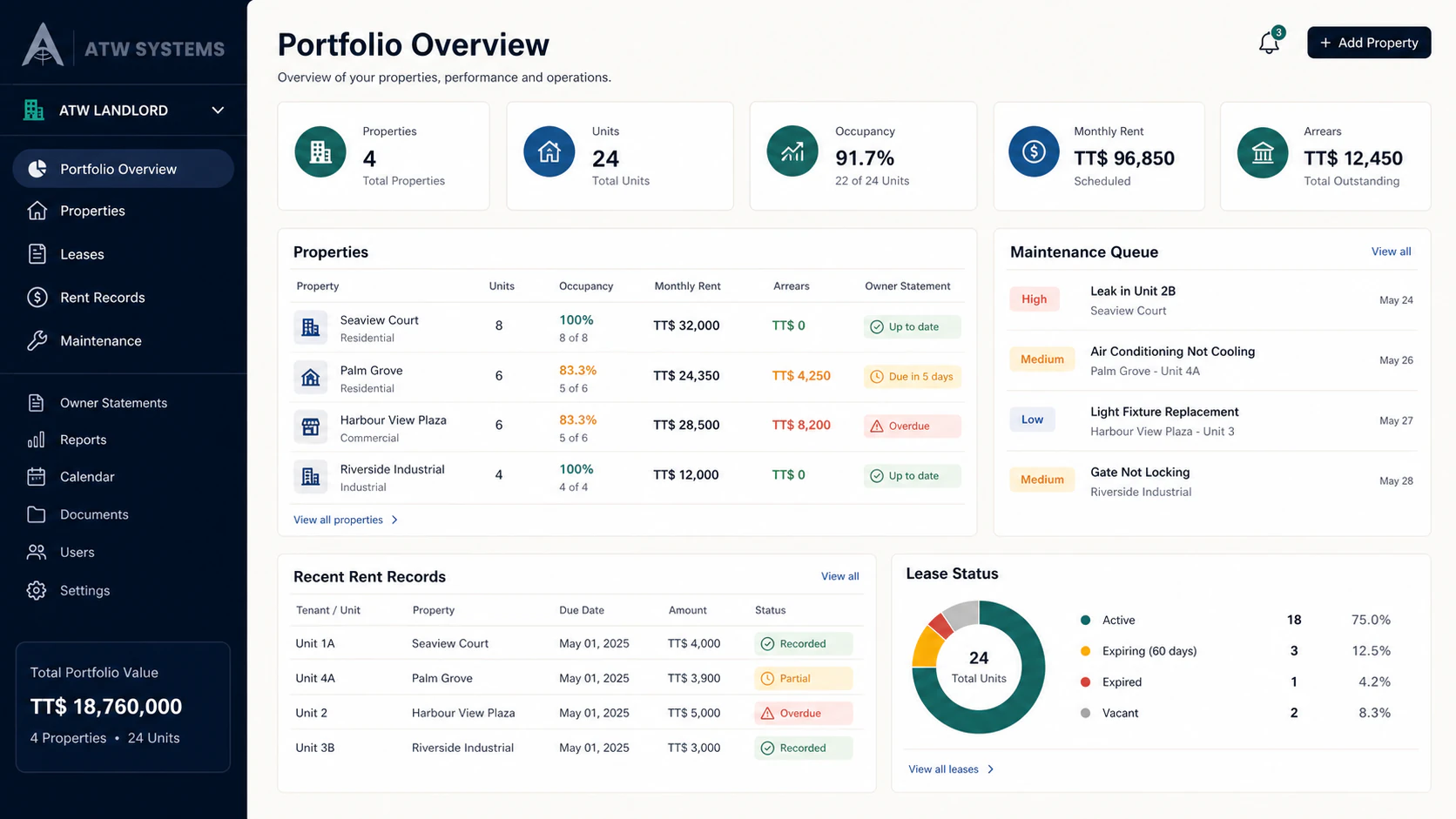
Task: Click Recorded status for Unit 3B
Action: click(x=803, y=748)
